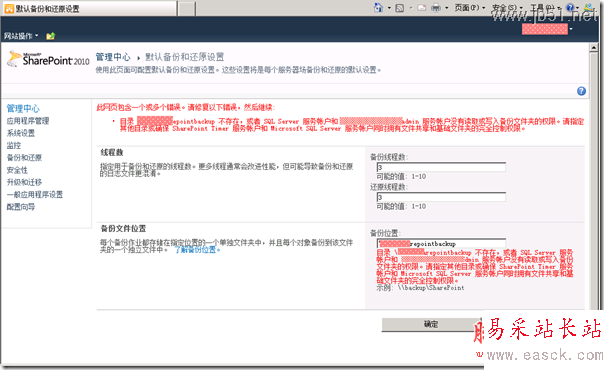The width and height of the screenshot is (604, 370).
Task: Click the browser Help question icon
Action: 570,8
